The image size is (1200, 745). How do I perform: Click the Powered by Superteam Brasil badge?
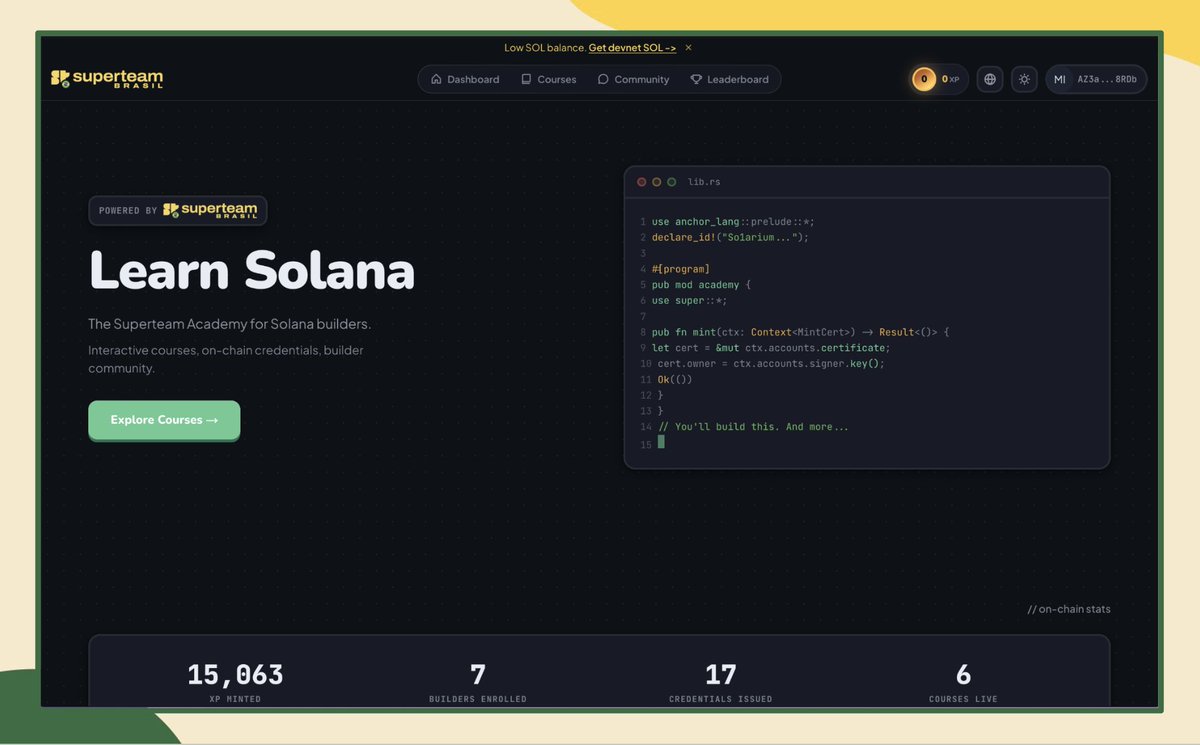pyautogui.click(x=178, y=210)
